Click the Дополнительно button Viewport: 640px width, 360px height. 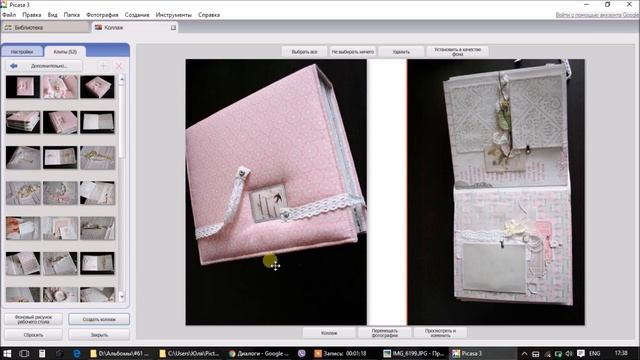tap(49, 66)
